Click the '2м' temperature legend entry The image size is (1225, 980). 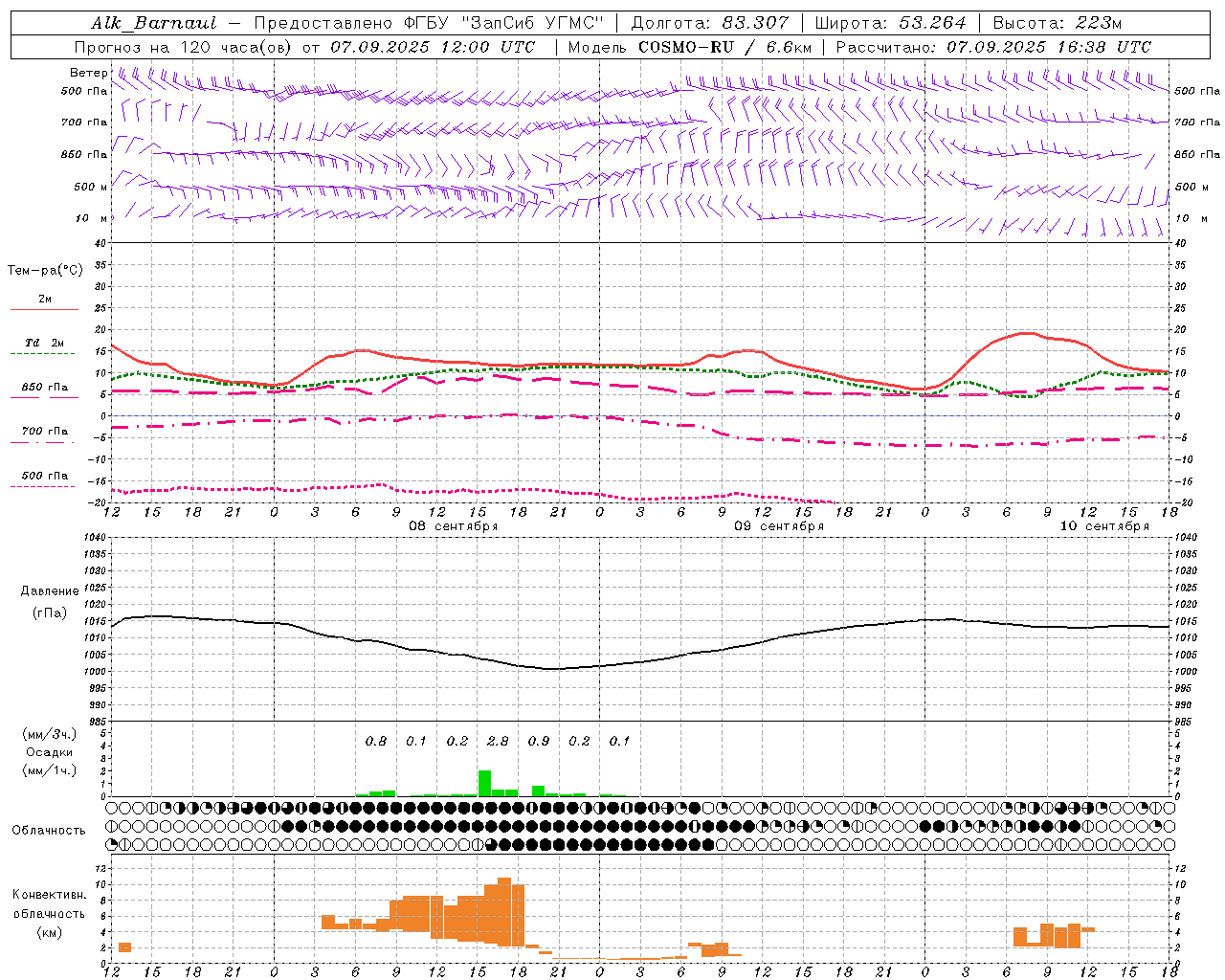(x=45, y=299)
